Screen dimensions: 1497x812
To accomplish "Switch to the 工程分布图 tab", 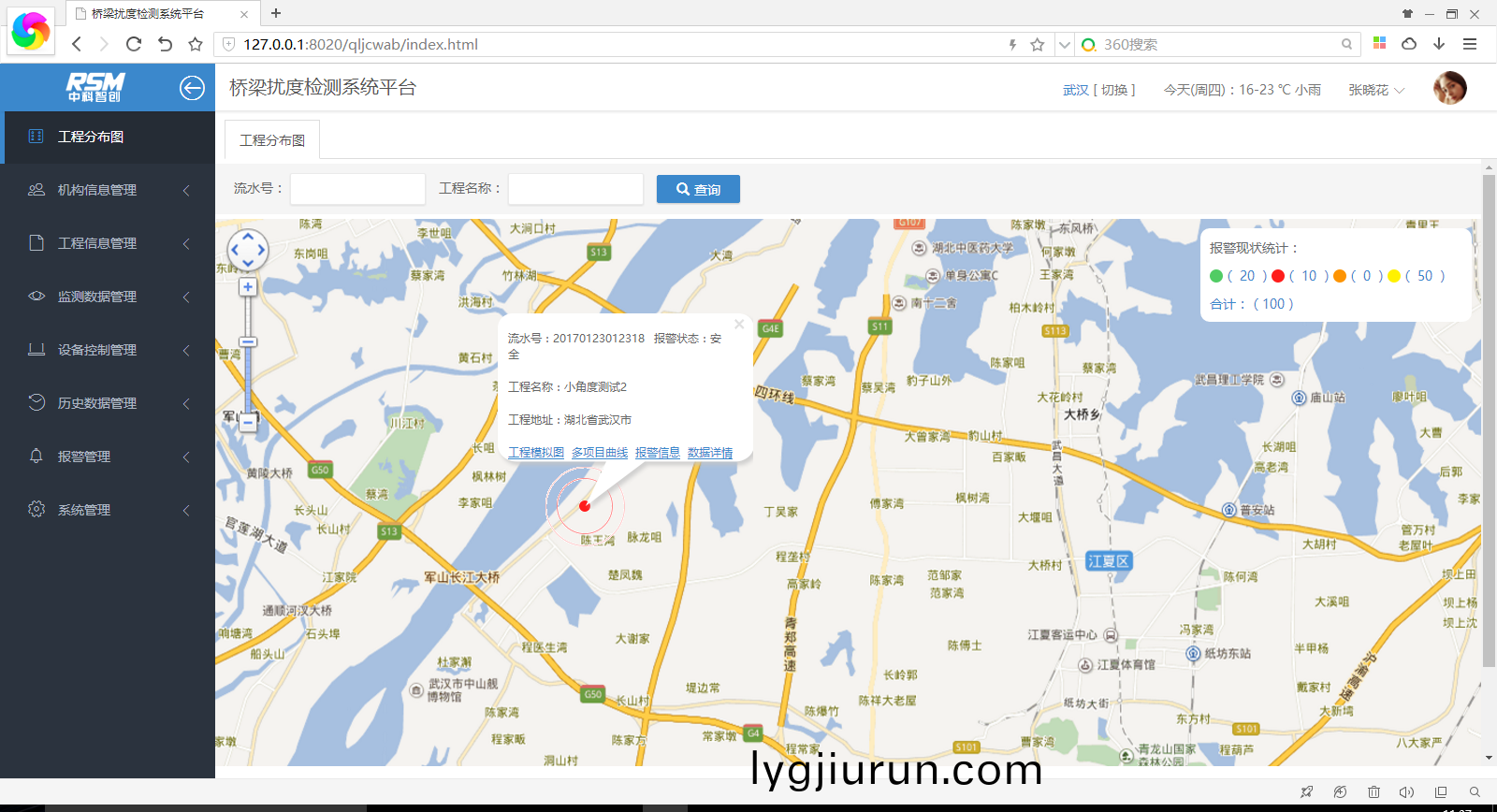I will pyautogui.click(x=272, y=140).
